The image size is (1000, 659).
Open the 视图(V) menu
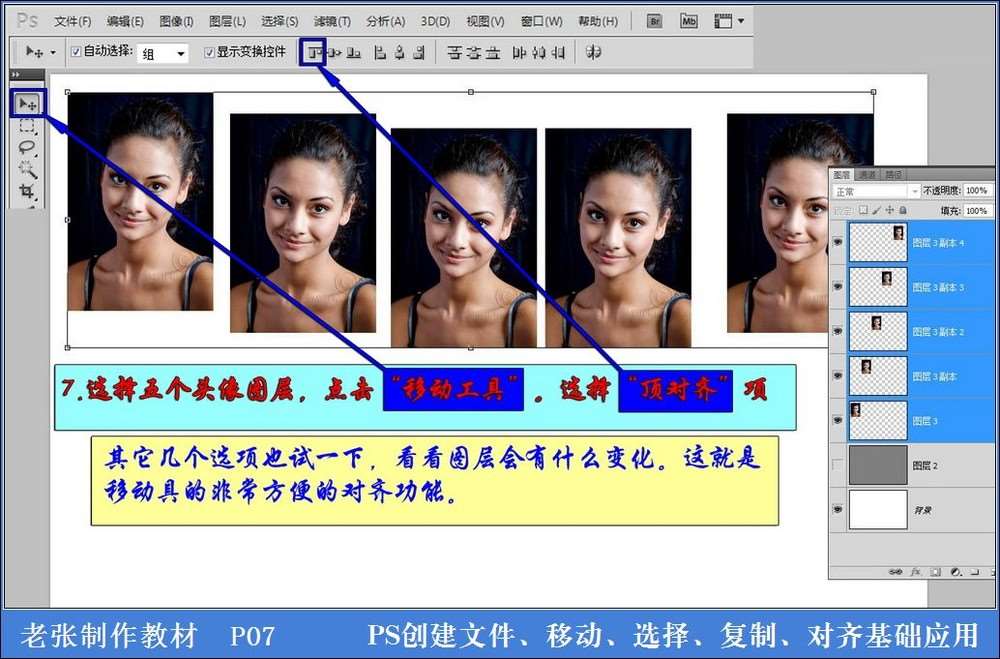[x=485, y=21]
